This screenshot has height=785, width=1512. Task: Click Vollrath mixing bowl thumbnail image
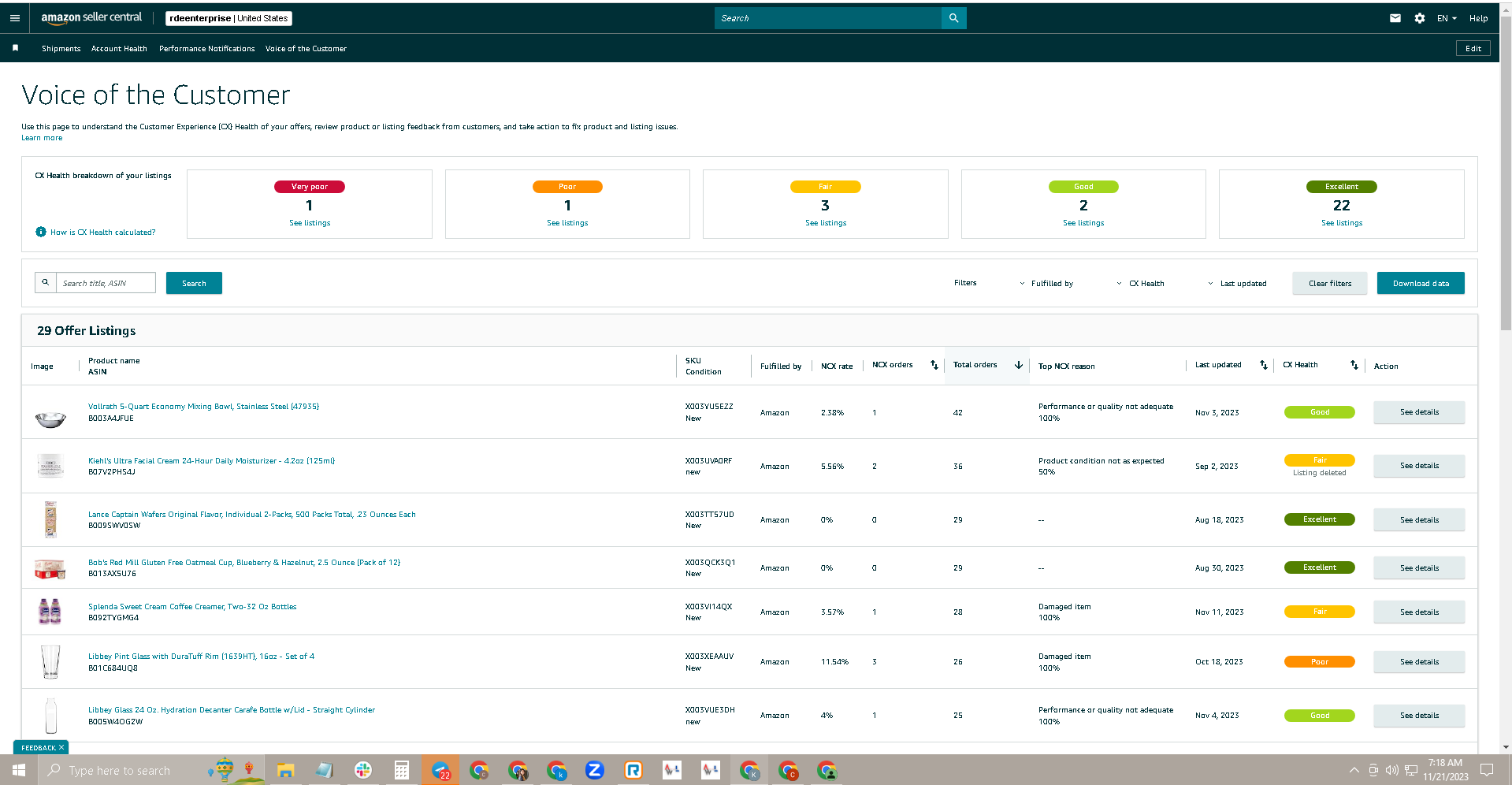50,418
